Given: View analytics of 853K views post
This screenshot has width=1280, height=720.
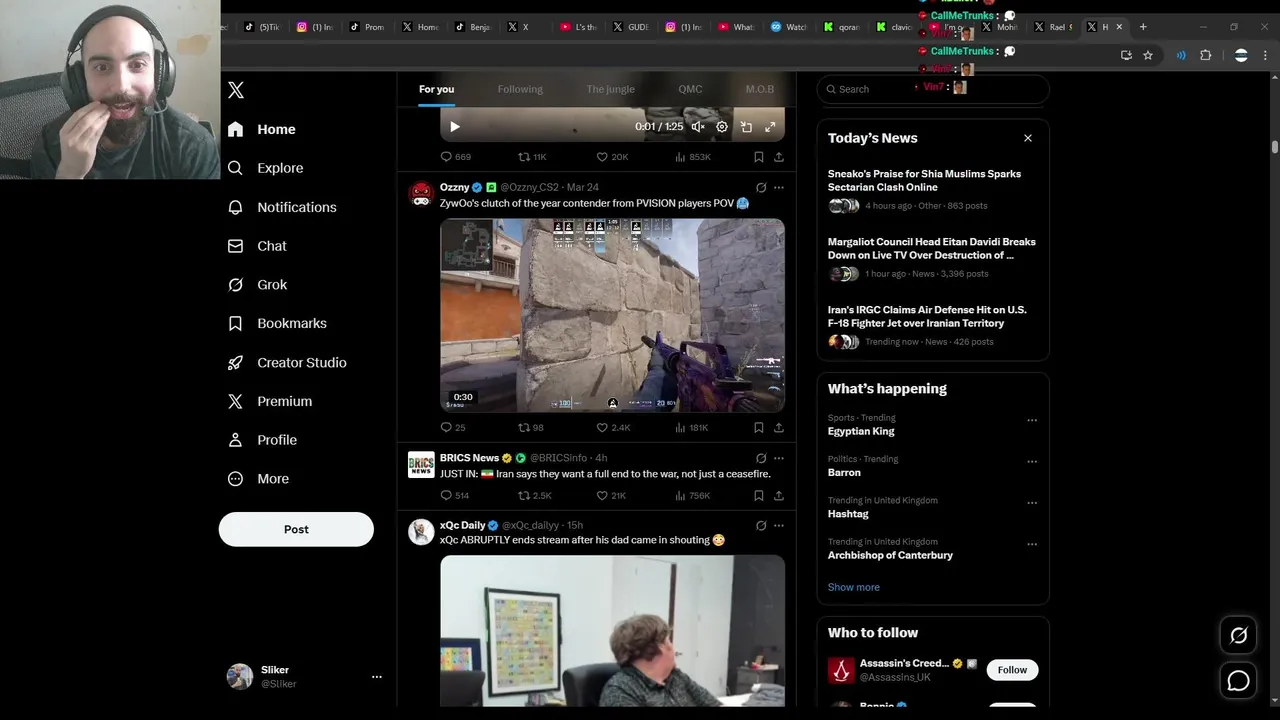Looking at the screenshot, I should pos(693,157).
